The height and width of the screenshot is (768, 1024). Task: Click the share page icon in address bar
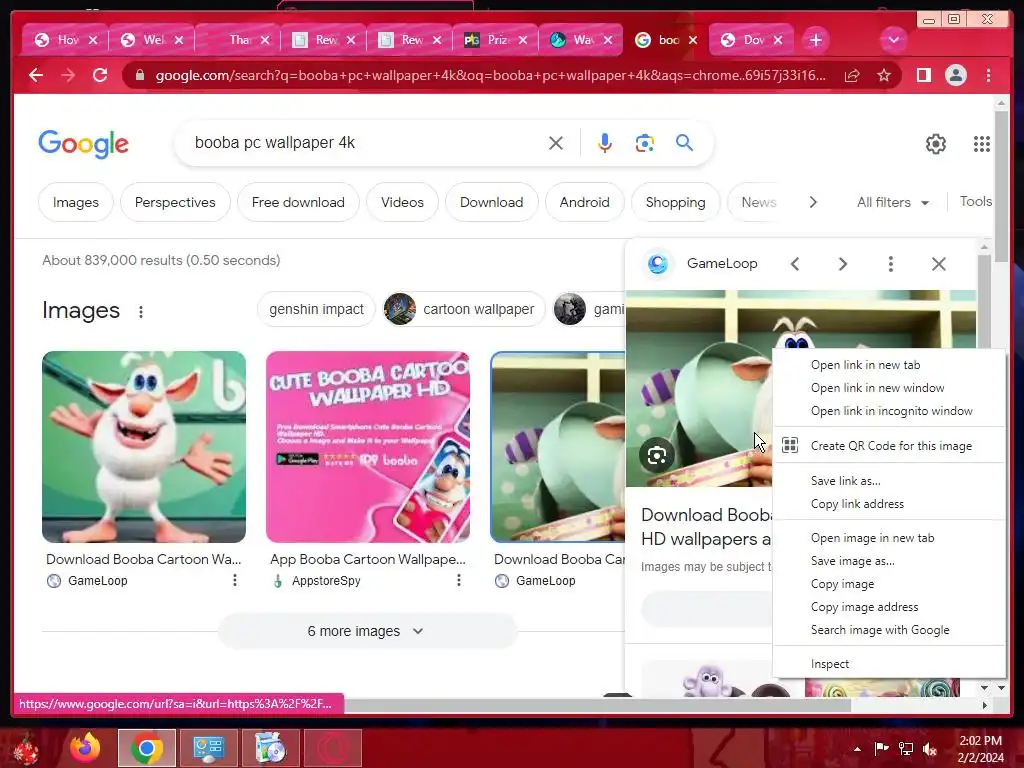pos(852,76)
